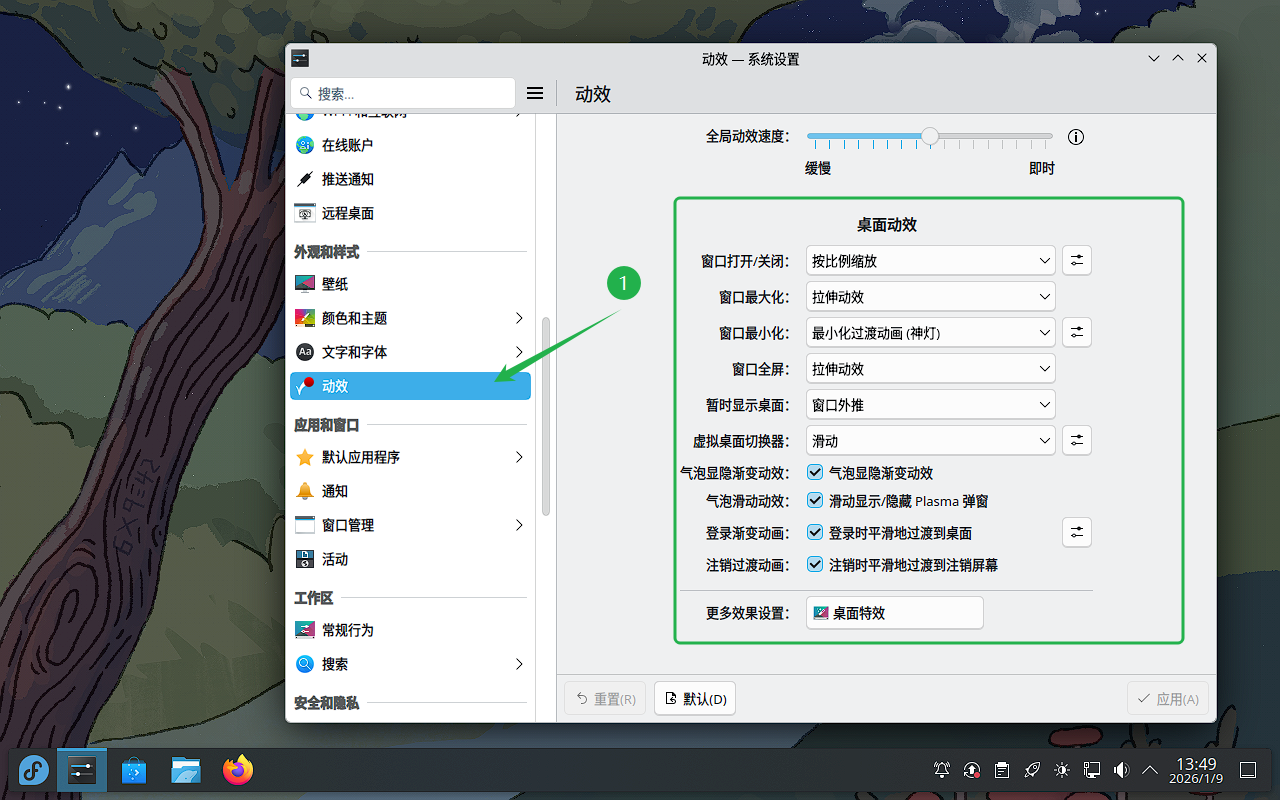The image size is (1280, 800).
Task: Open 桌面特效 settings button
Action: [894, 613]
